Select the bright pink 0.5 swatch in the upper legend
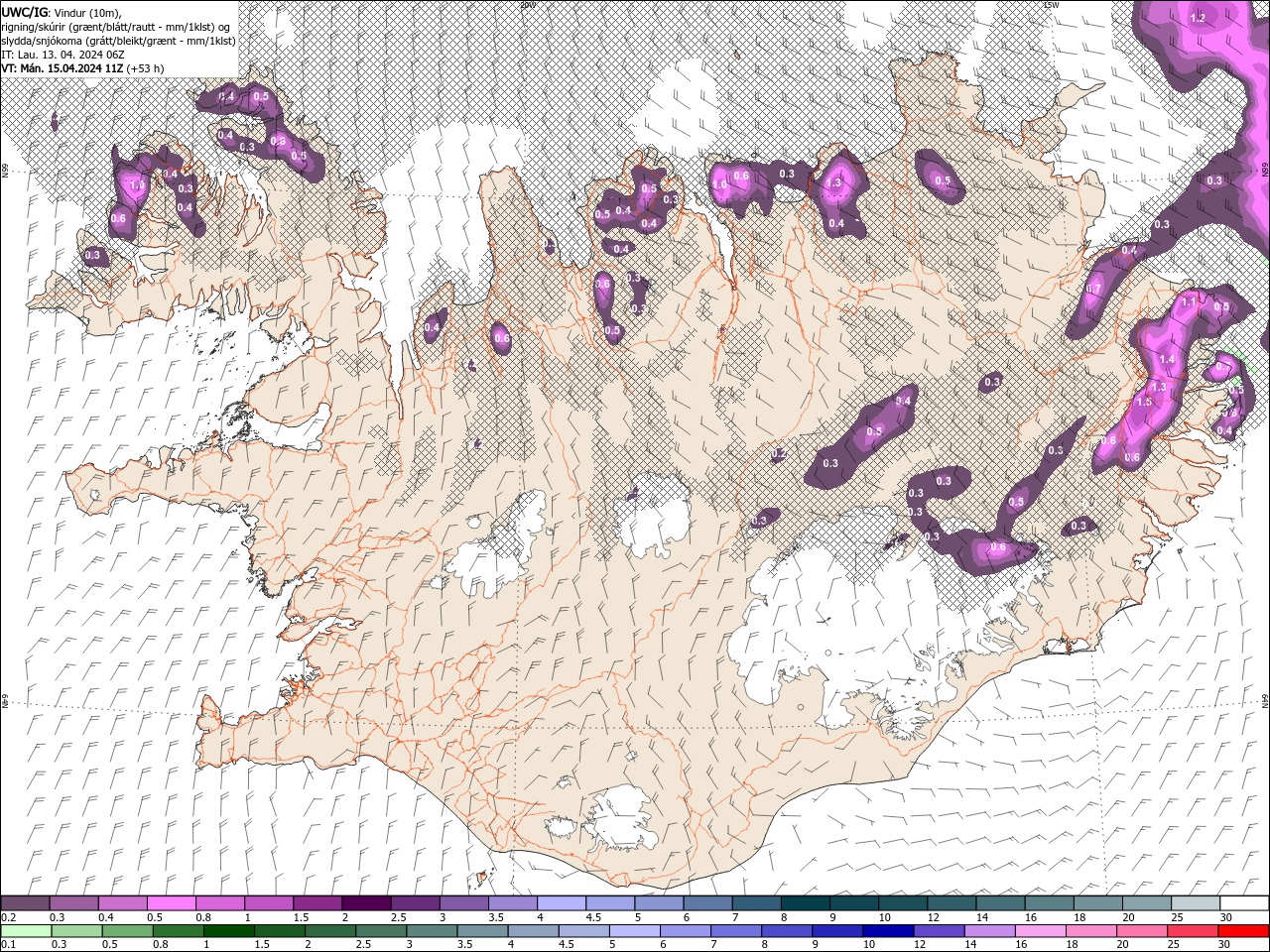Viewport: 1270px width, 952px height. 171,903
